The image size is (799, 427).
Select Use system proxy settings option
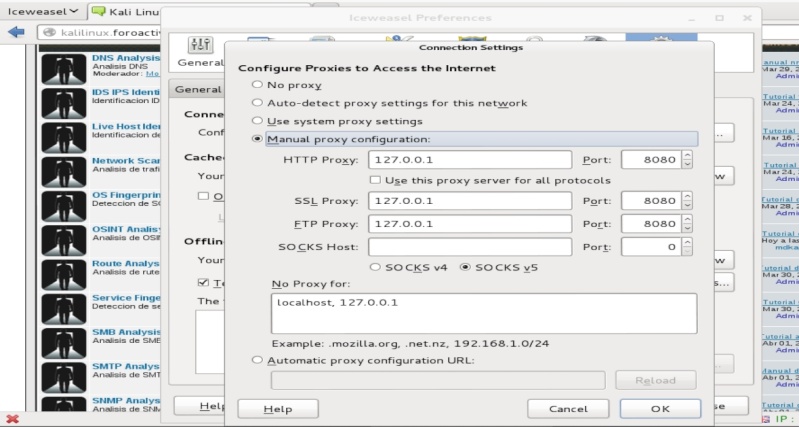(257, 121)
